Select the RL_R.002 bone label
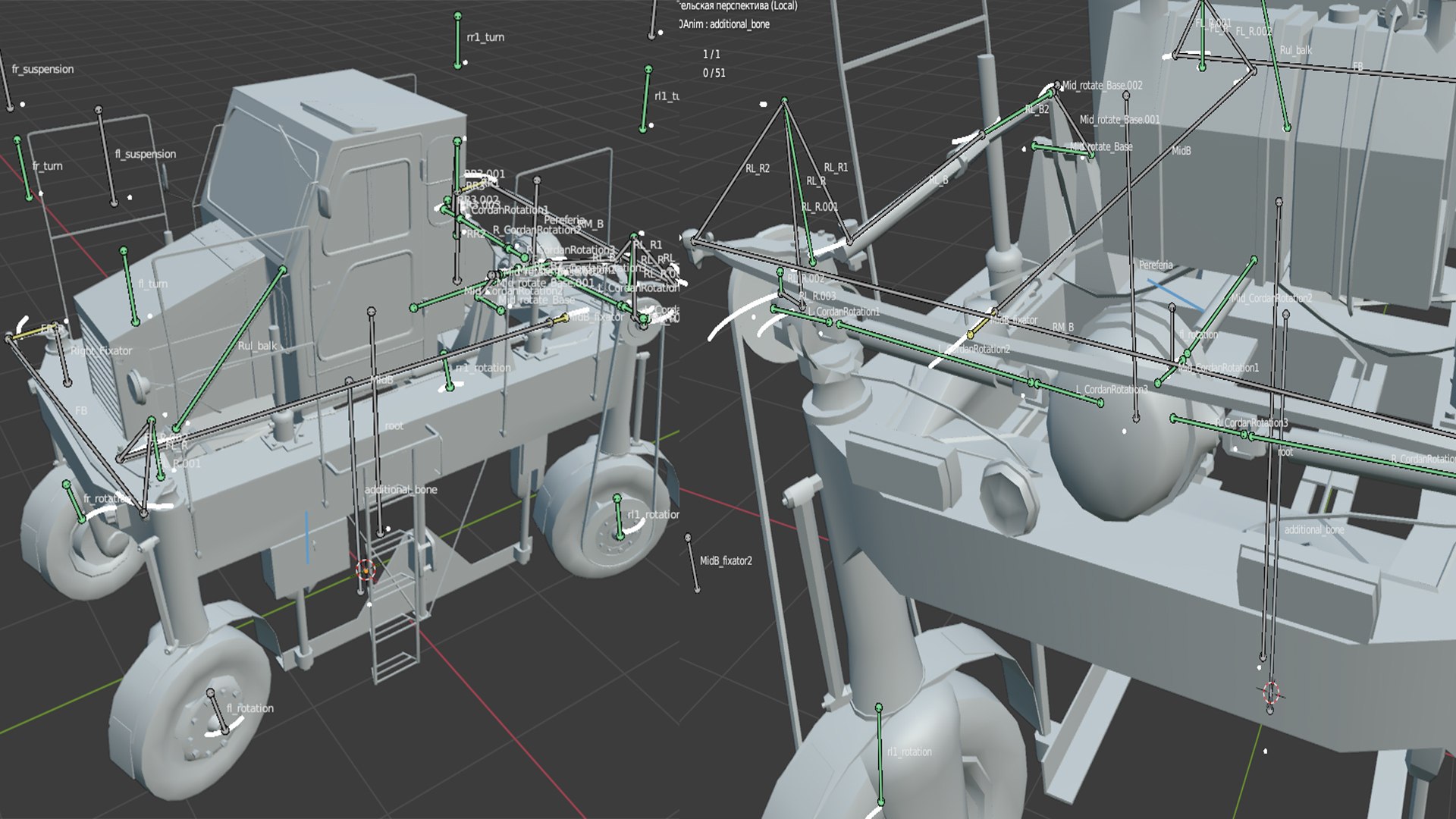The width and height of the screenshot is (1456, 819). click(x=805, y=279)
